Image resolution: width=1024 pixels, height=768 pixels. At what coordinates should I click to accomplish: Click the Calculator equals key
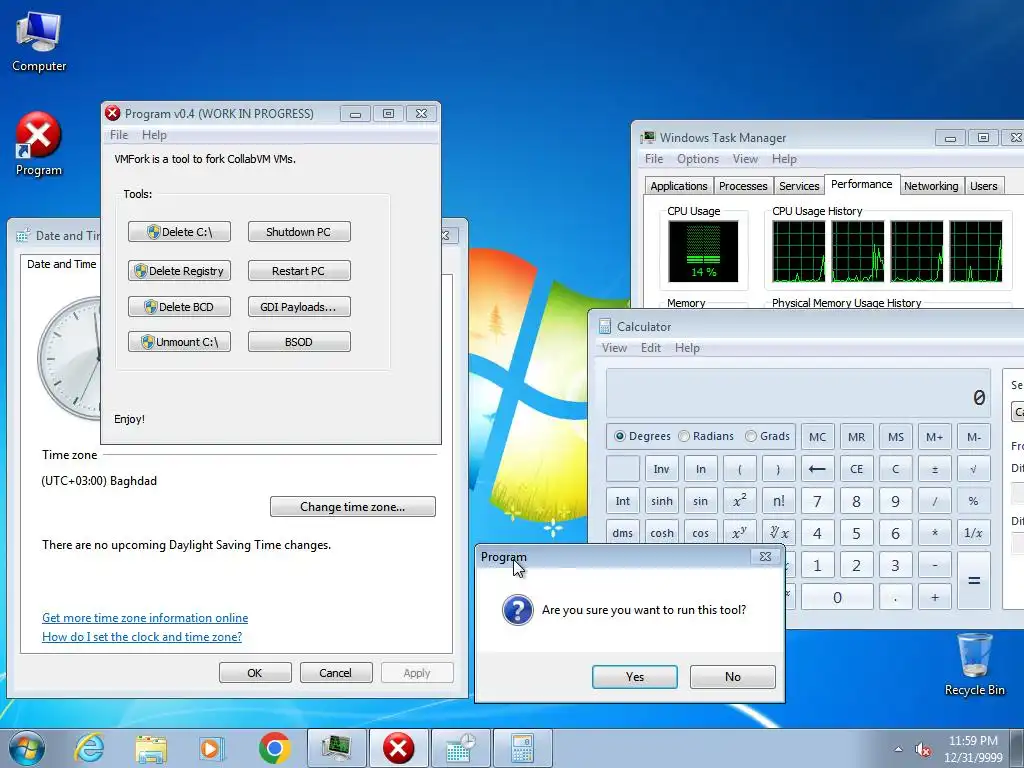(x=973, y=581)
